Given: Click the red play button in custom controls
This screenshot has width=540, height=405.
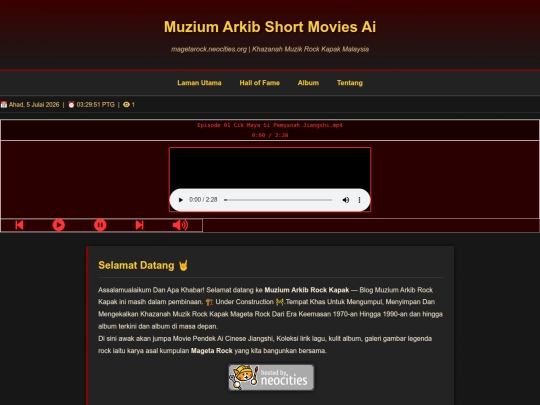Looking at the screenshot, I should pos(59,225).
